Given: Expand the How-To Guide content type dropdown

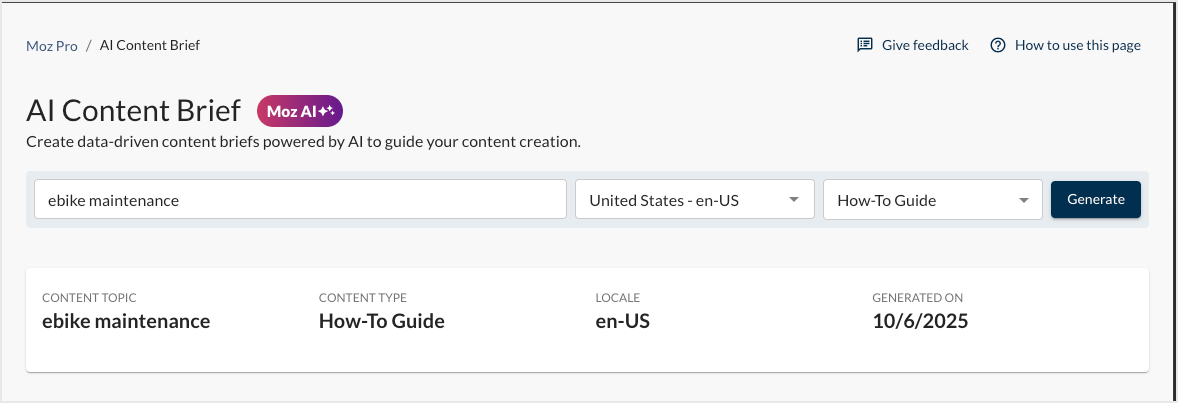Looking at the screenshot, I should pyautogui.click(x=932, y=200).
